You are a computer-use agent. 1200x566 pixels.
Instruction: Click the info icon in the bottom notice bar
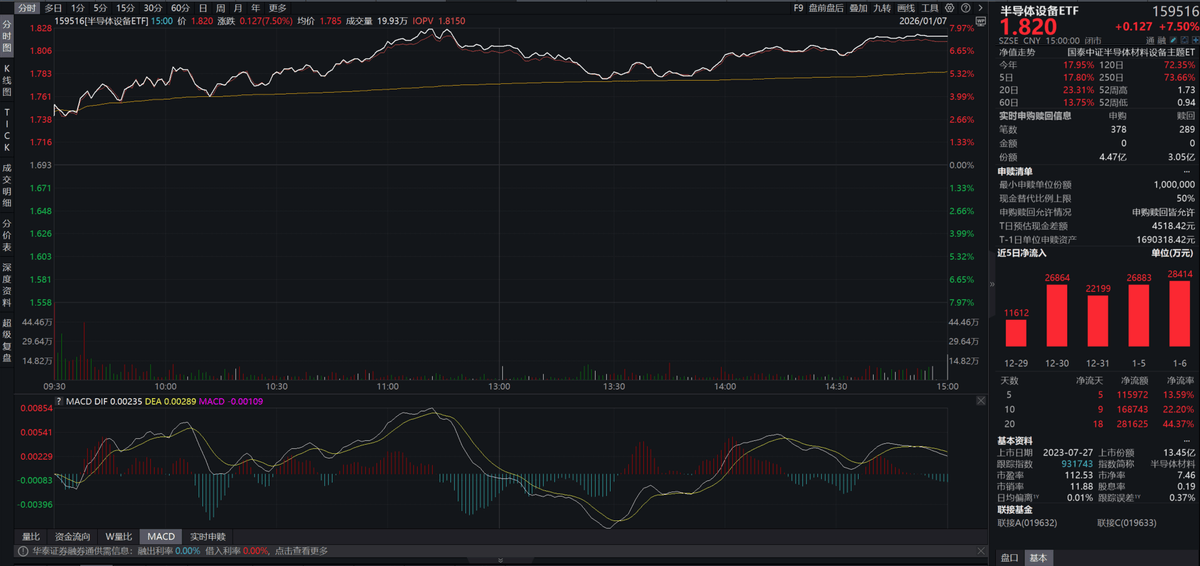(x=21, y=550)
